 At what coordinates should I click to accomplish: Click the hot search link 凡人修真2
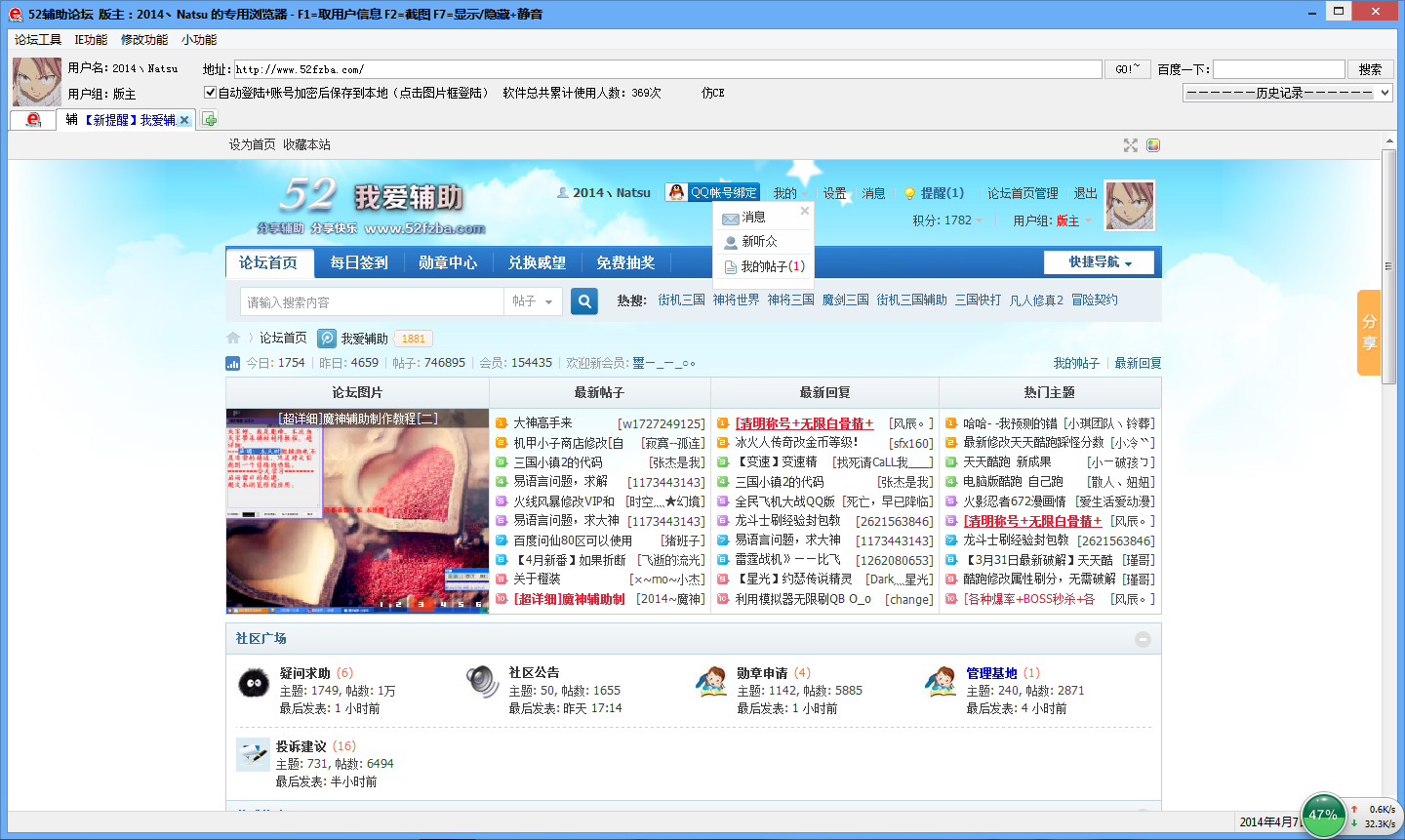[1036, 300]
